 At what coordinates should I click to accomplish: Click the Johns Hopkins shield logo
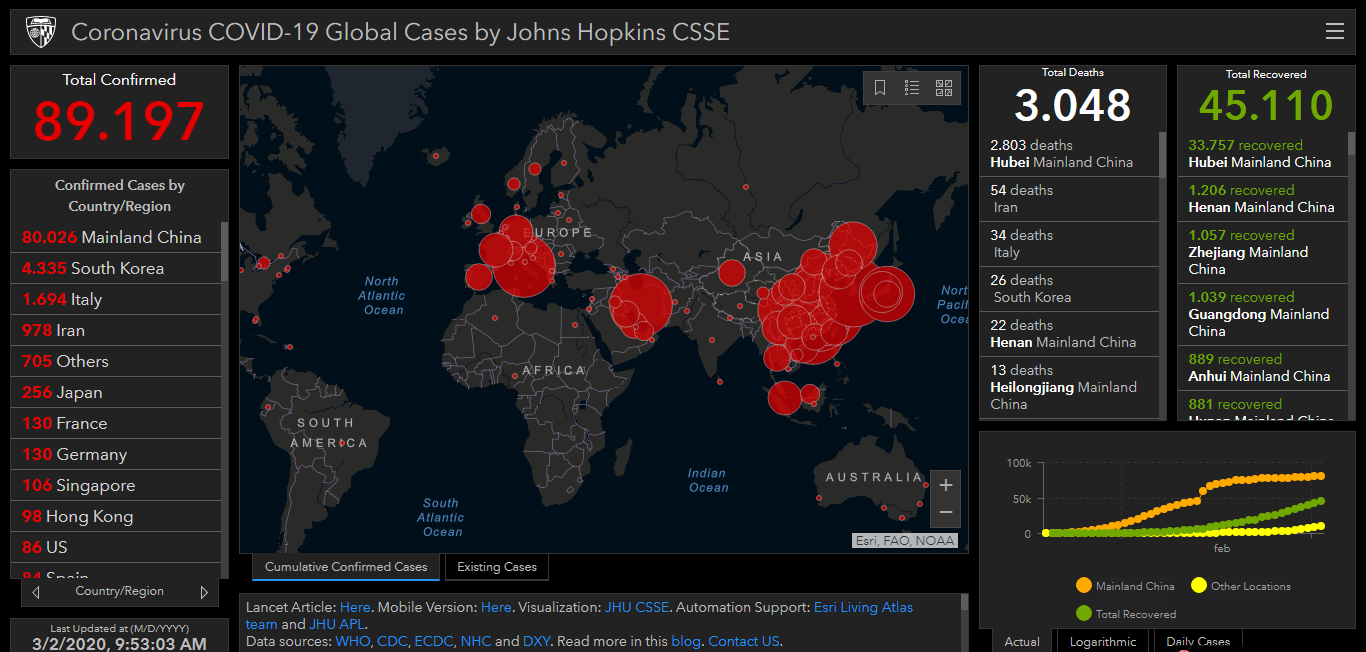(41, 32)
